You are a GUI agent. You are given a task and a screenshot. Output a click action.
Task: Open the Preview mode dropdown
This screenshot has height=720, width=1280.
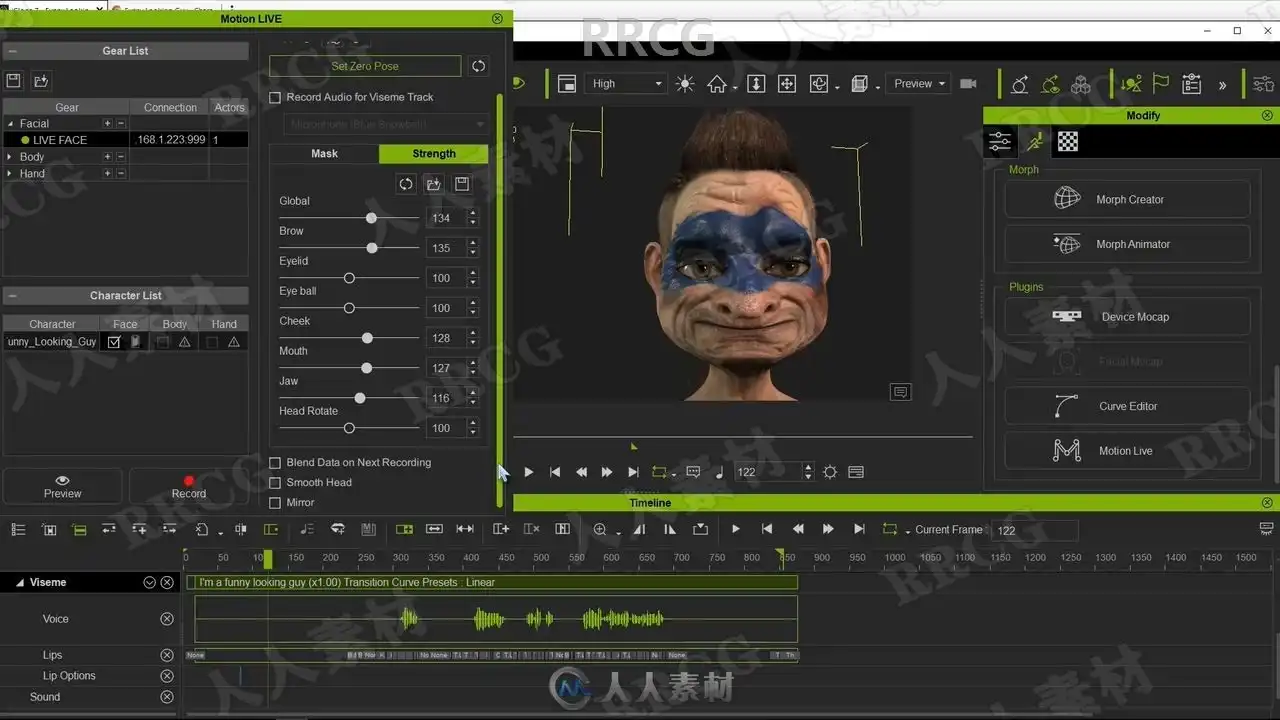[x=919, y=84]
